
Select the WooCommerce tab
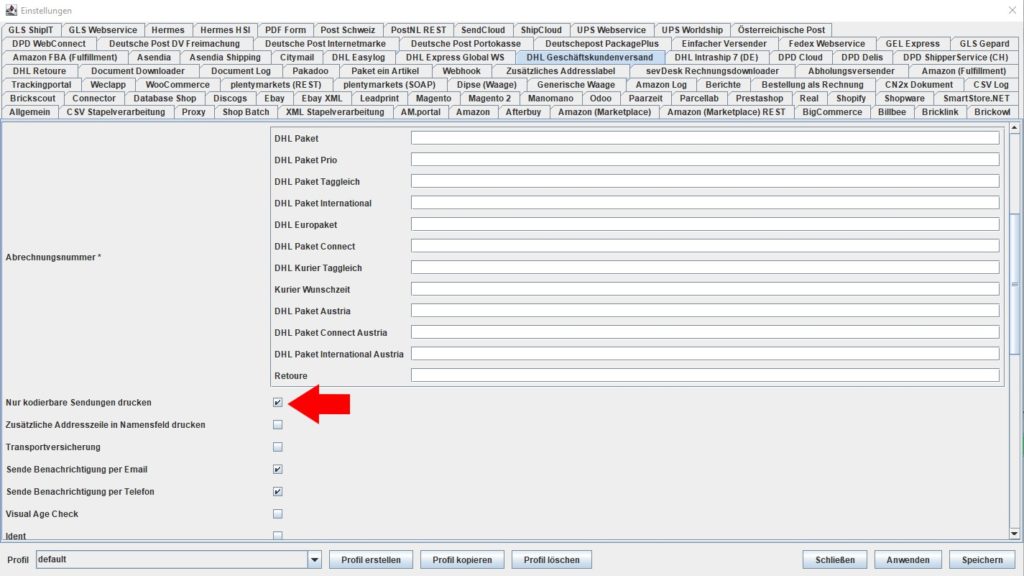tap(178, 84)
